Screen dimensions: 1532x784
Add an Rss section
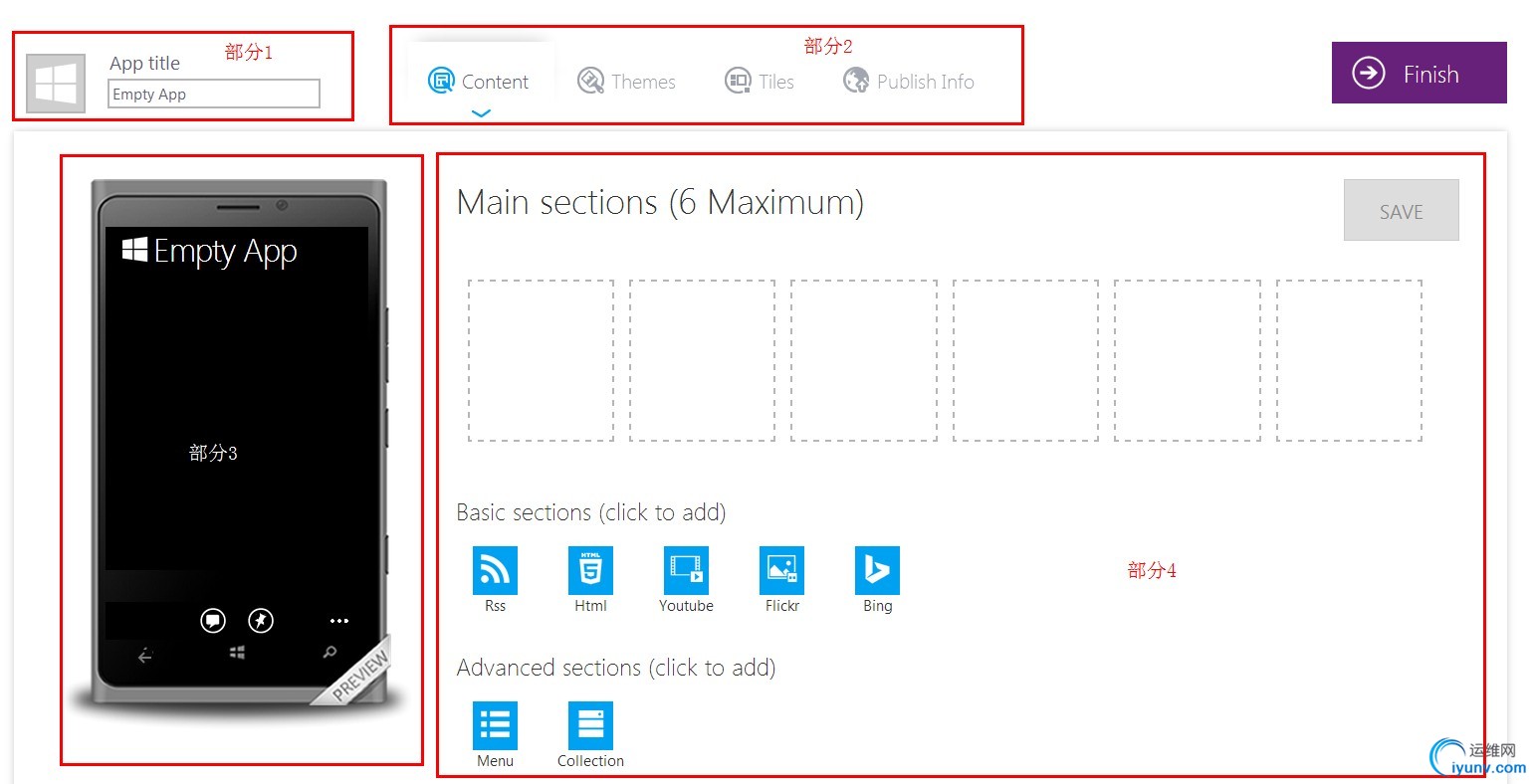pyautogui.click(x=495, y=570)
